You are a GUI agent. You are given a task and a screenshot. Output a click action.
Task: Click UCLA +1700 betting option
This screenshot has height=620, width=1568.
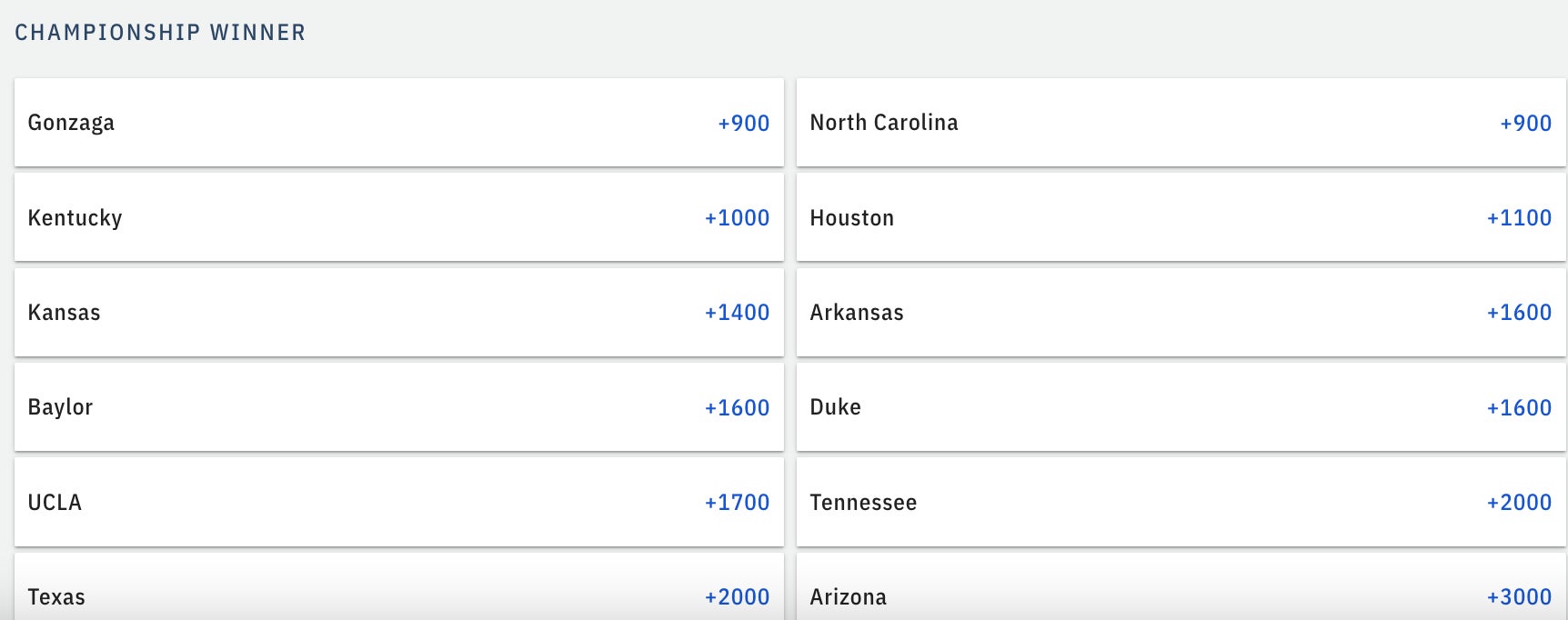point(398,502)
